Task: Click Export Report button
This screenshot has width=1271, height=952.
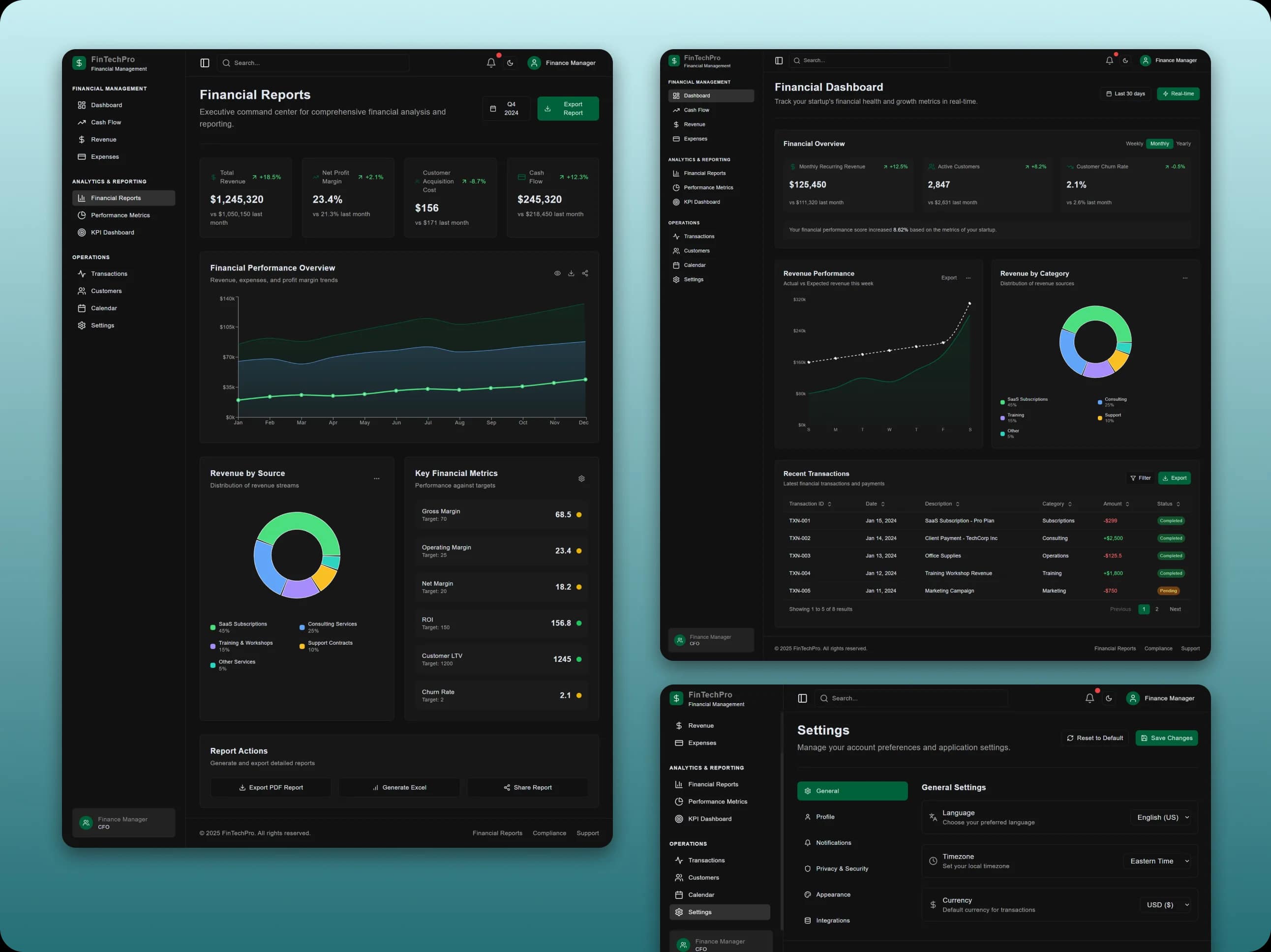Action: [568, 109]
